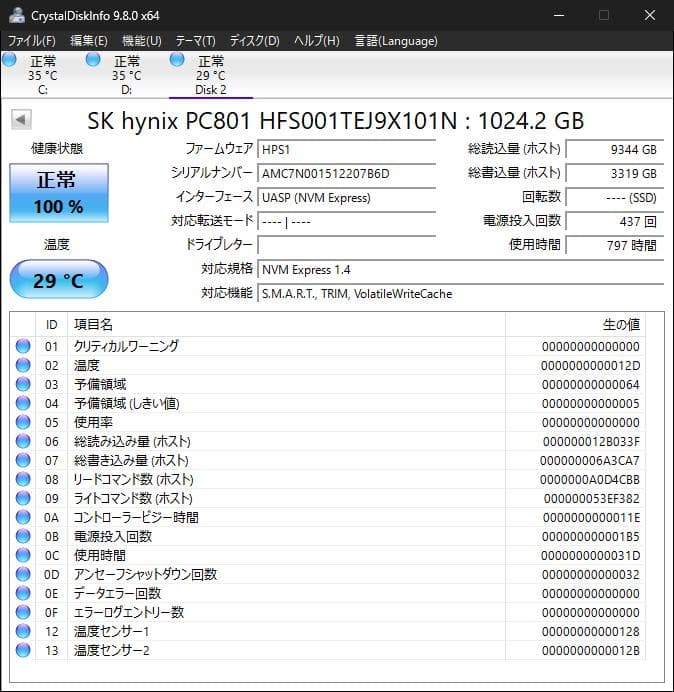Click the 電源投入回数 value 437 回
Viewport: 674px width, 692px height.
pos(614,221)
